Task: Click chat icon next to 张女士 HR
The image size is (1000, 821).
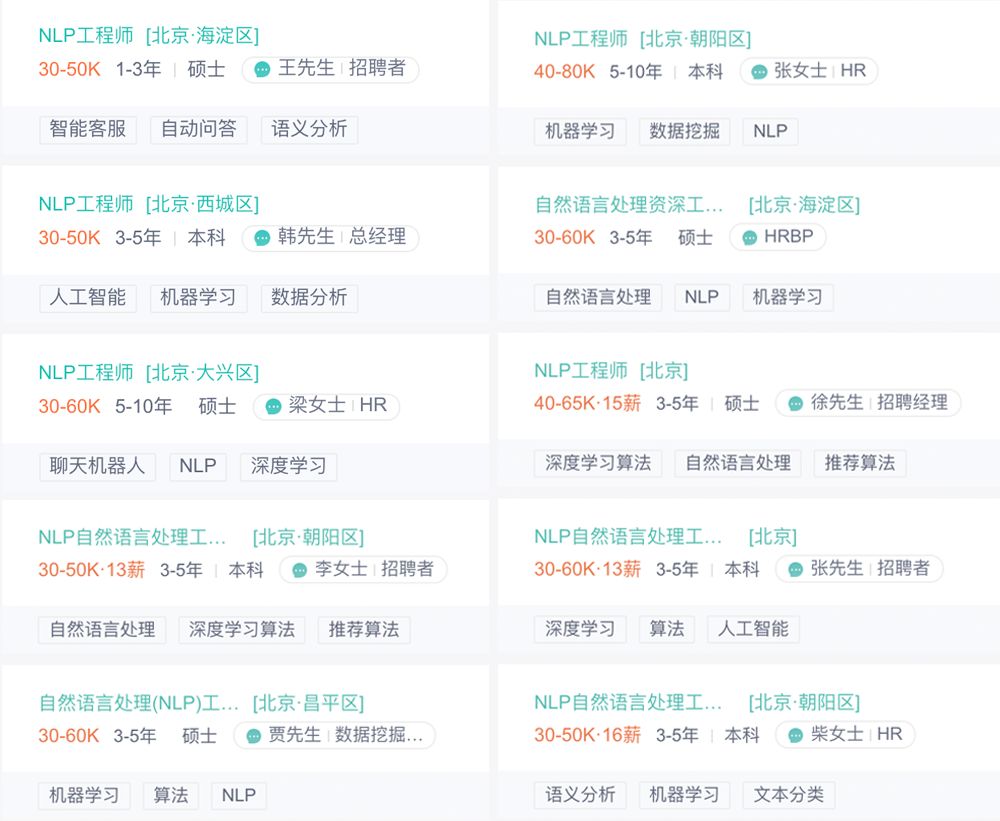Action: (x=759, y=72)
